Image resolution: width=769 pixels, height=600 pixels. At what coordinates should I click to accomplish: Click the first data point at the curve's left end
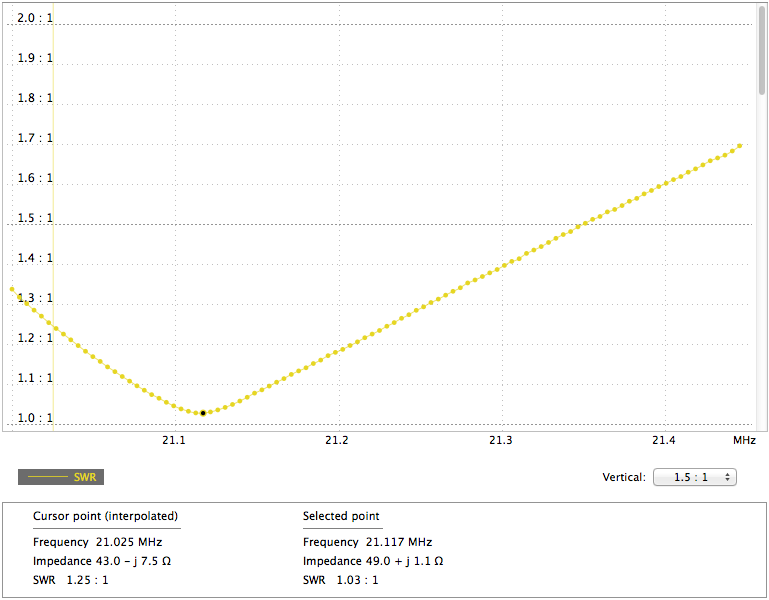pyautogui.click(x=12, y=289)
